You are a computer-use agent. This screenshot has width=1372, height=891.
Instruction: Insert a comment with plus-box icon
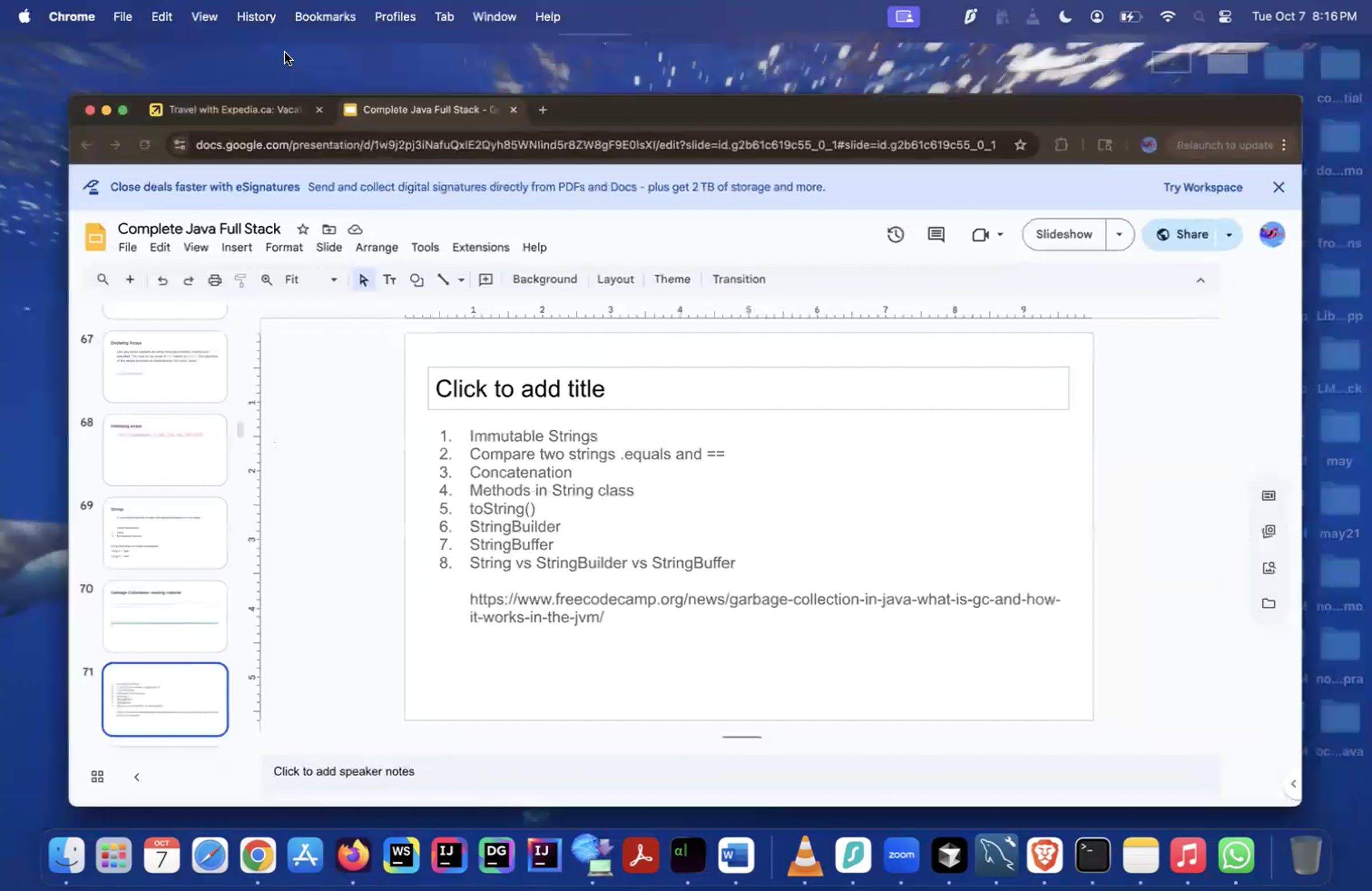click(486, 280)
